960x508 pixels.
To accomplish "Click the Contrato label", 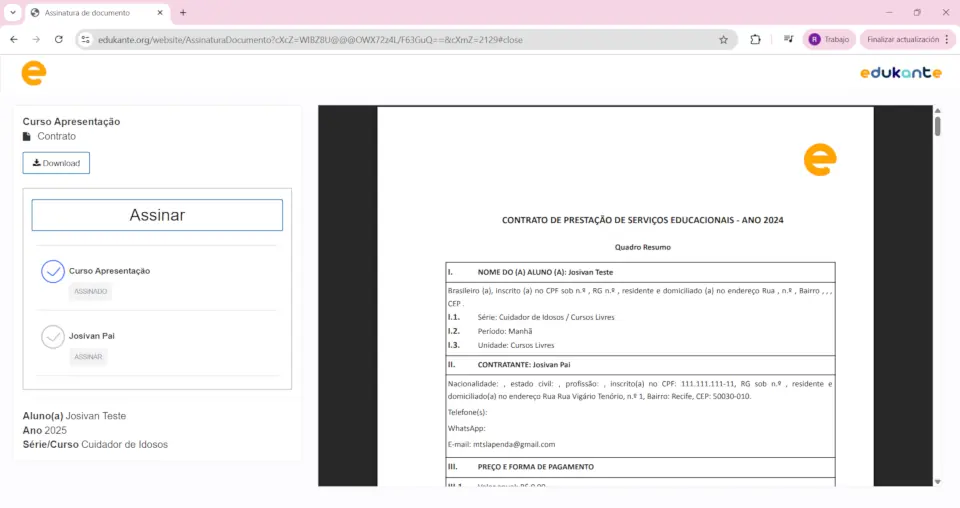I will click(x=56, y=136).
